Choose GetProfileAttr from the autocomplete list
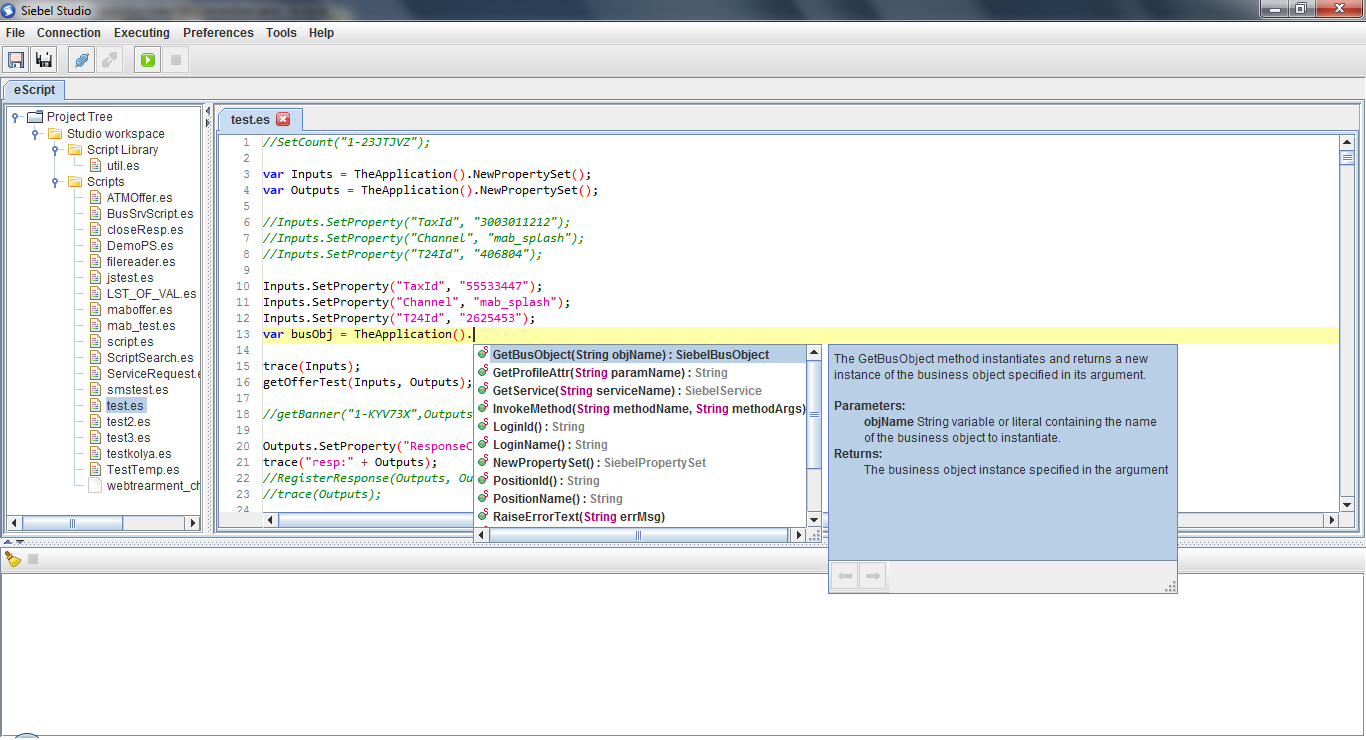 (641, 372)
